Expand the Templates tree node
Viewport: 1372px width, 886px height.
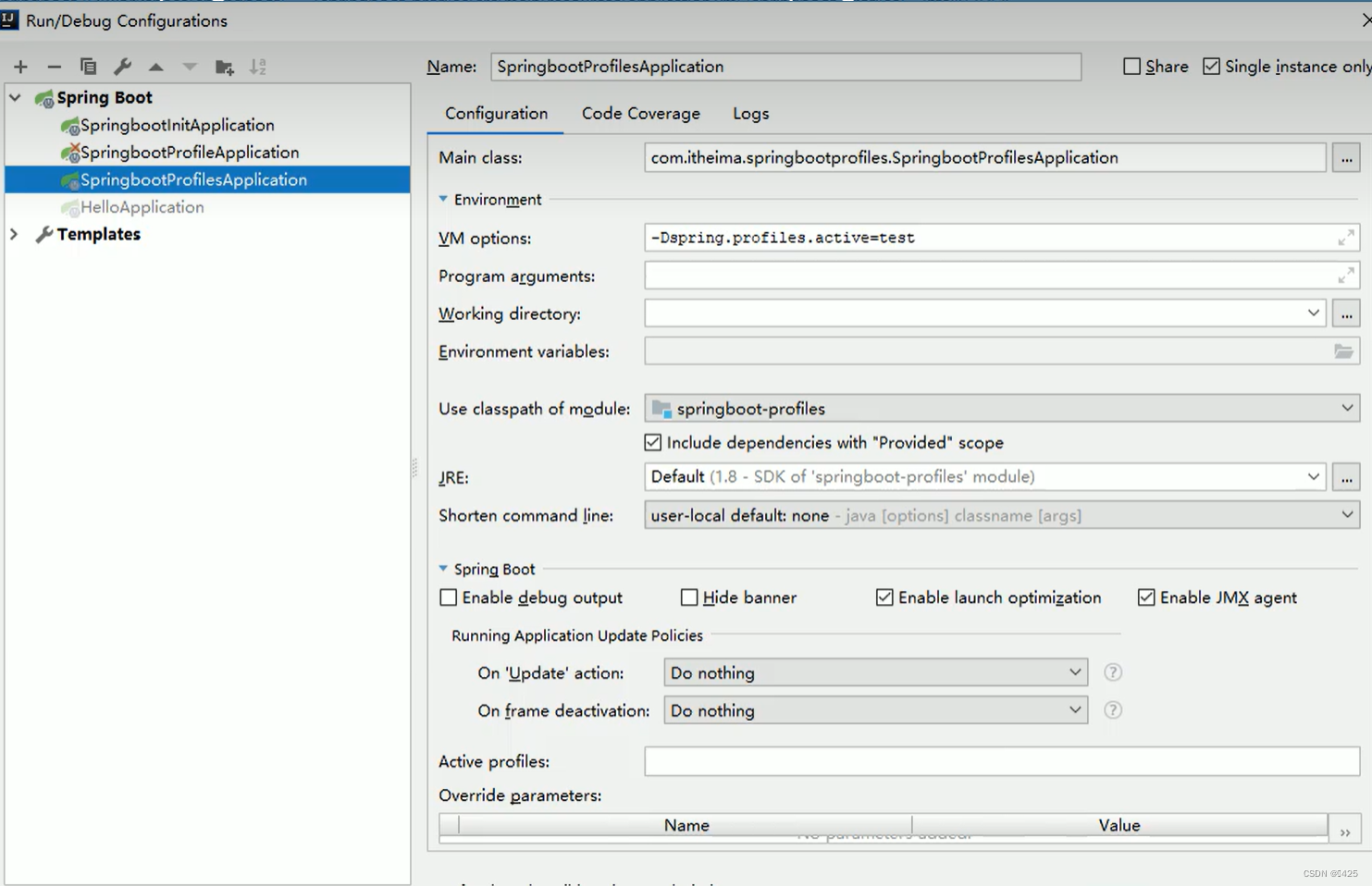point(14,234)
